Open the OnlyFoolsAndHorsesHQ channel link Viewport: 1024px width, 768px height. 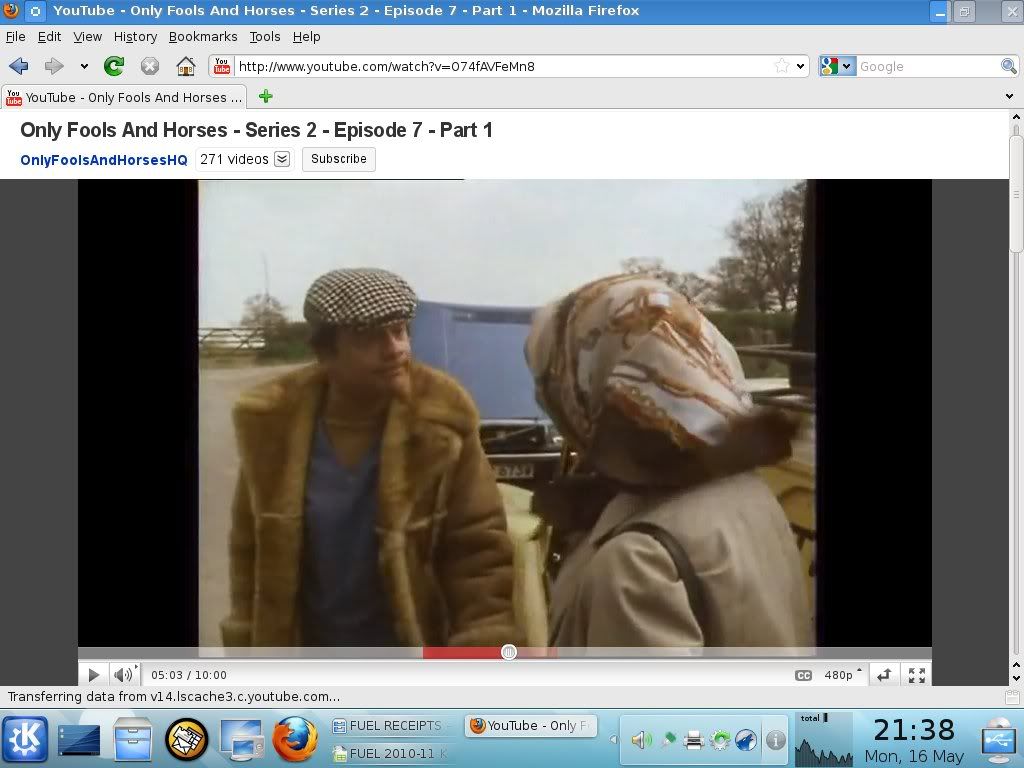pyautogui.click(x=104, y=160)
